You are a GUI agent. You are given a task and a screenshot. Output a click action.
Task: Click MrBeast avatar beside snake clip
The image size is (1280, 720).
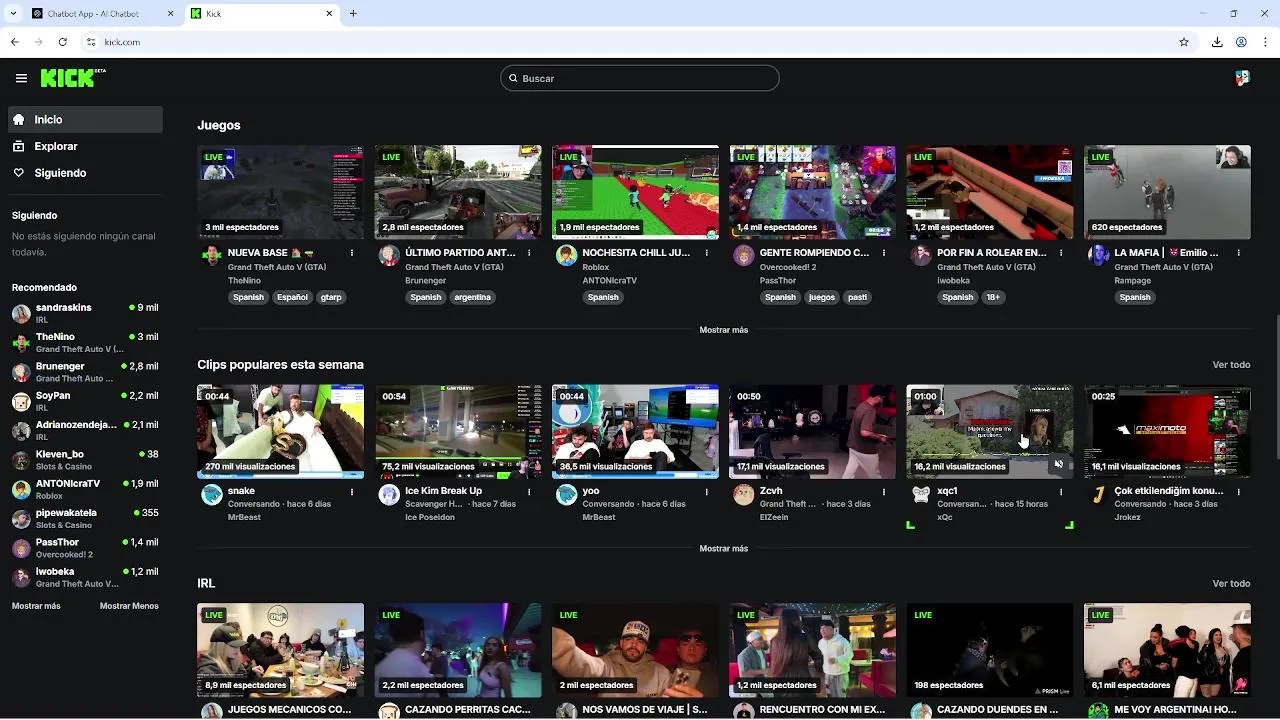click(211, 494)
